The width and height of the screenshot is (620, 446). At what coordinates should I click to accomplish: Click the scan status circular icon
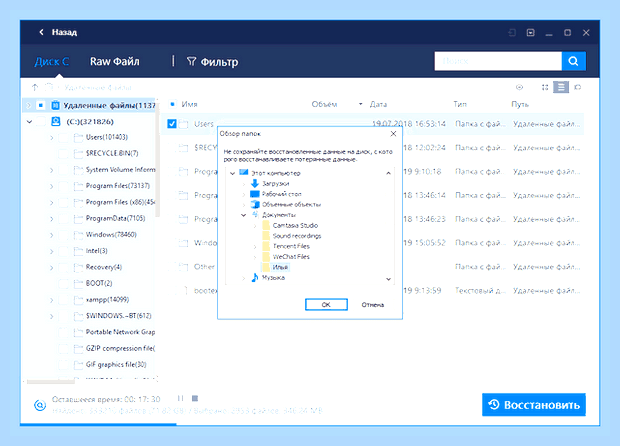(40, 405)
